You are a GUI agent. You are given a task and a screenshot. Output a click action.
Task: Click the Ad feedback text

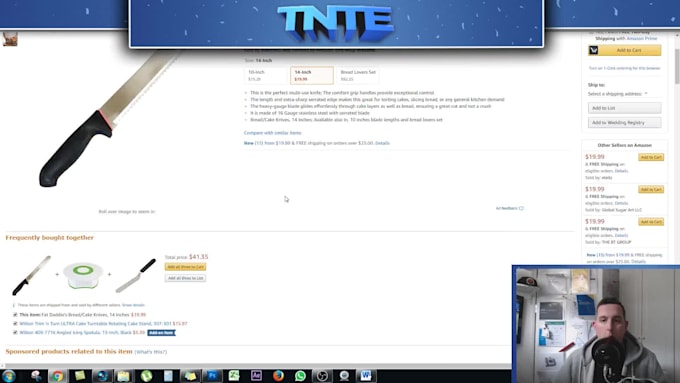(x=507, y=208)
